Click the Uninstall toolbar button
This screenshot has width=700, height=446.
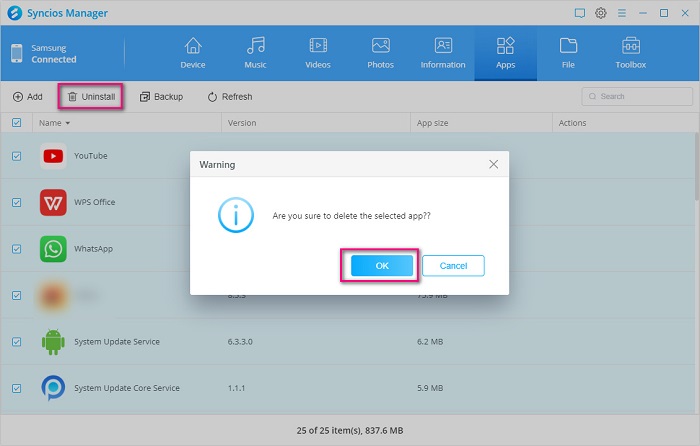(x=90, y=97)
